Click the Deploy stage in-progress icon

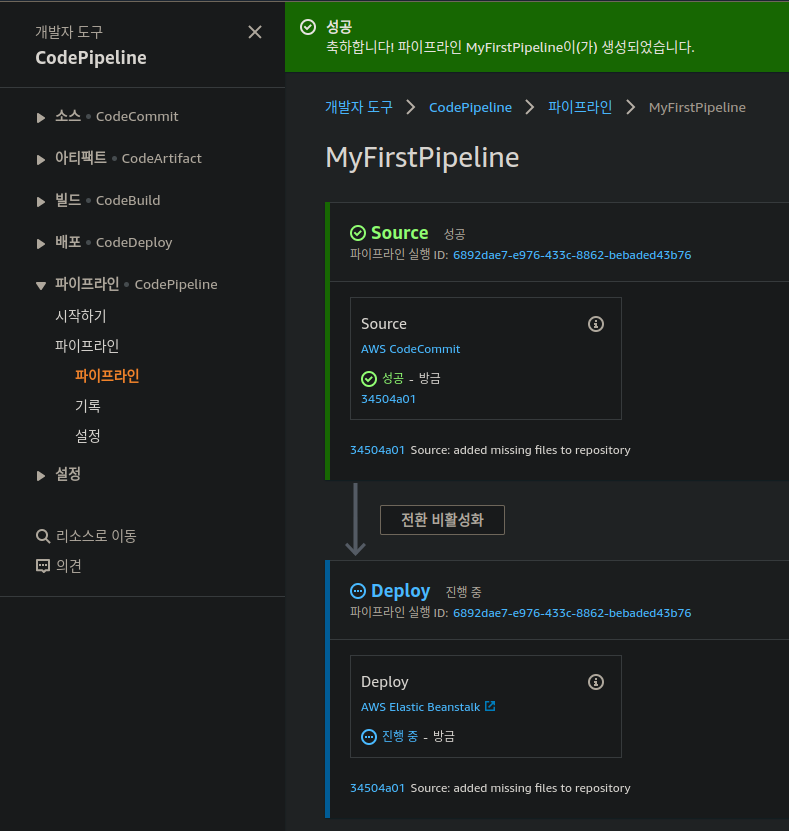(x=358, y=590)
